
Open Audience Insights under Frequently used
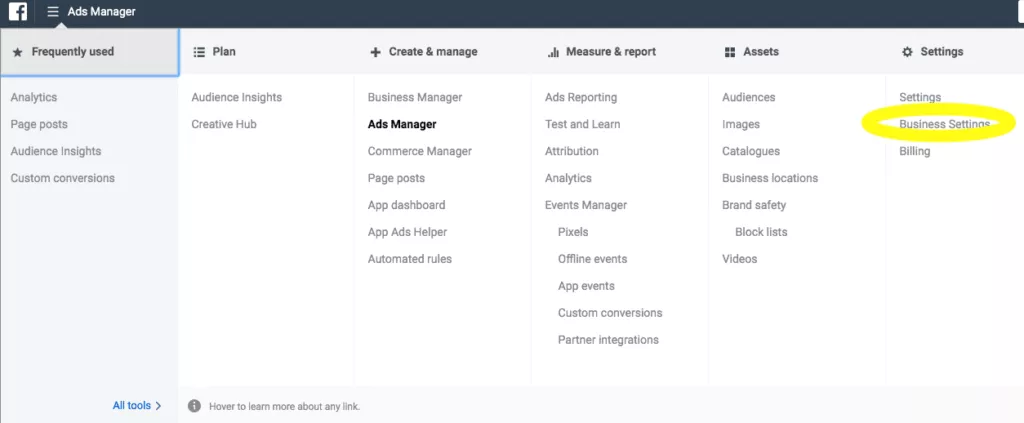click(x=56, y=151)
